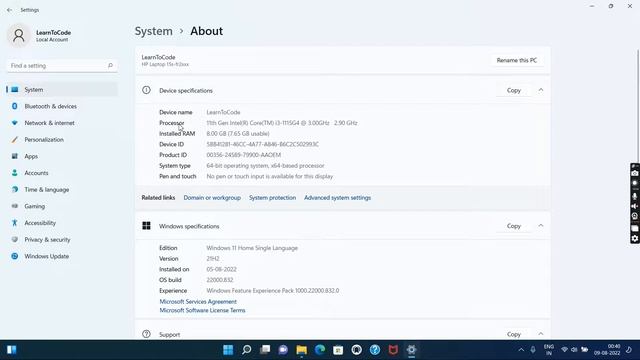
Task: Click the tray microphone icon
Action: [533, 350]
